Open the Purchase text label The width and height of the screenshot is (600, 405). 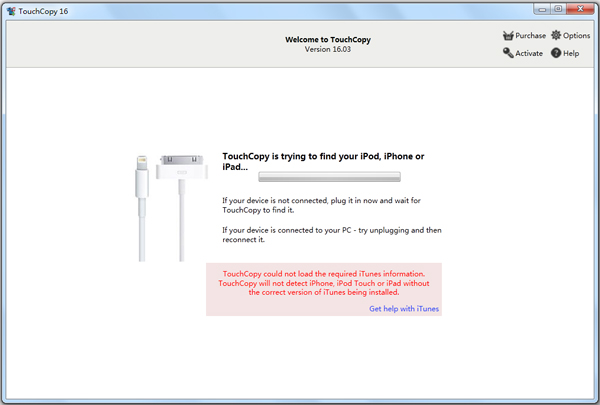(530, 36)
